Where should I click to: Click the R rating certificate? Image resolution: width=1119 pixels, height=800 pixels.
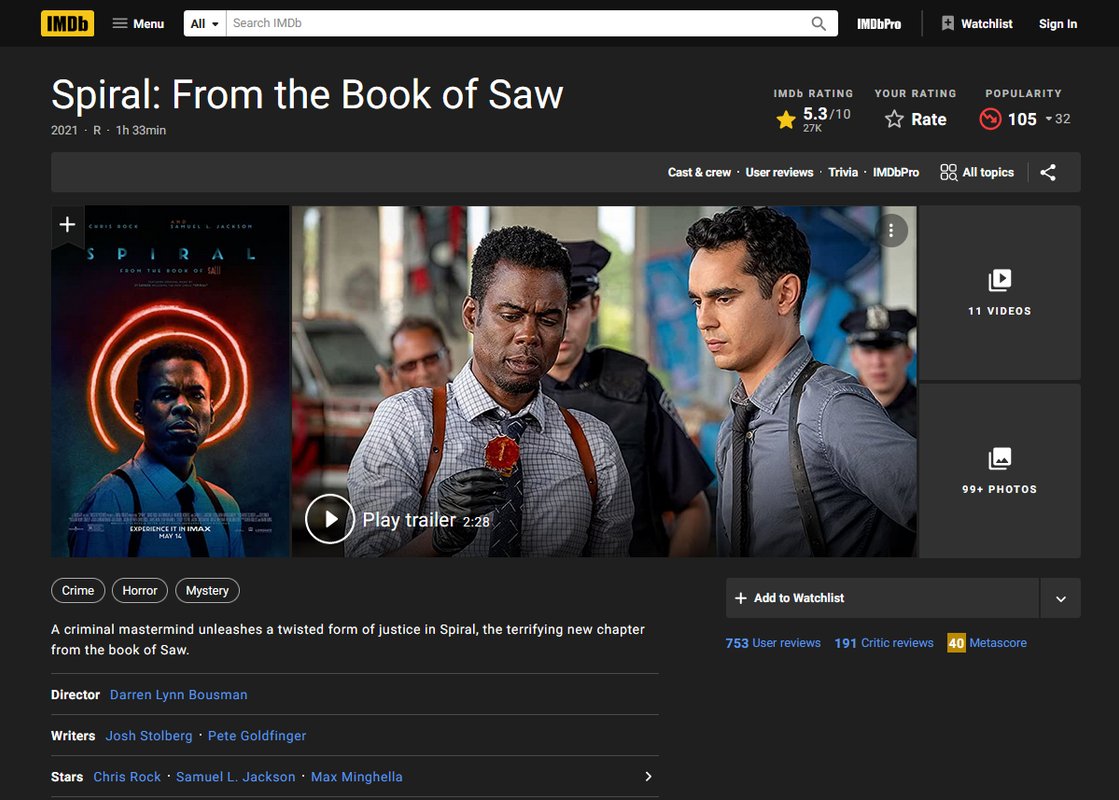[x=97, y=130]
